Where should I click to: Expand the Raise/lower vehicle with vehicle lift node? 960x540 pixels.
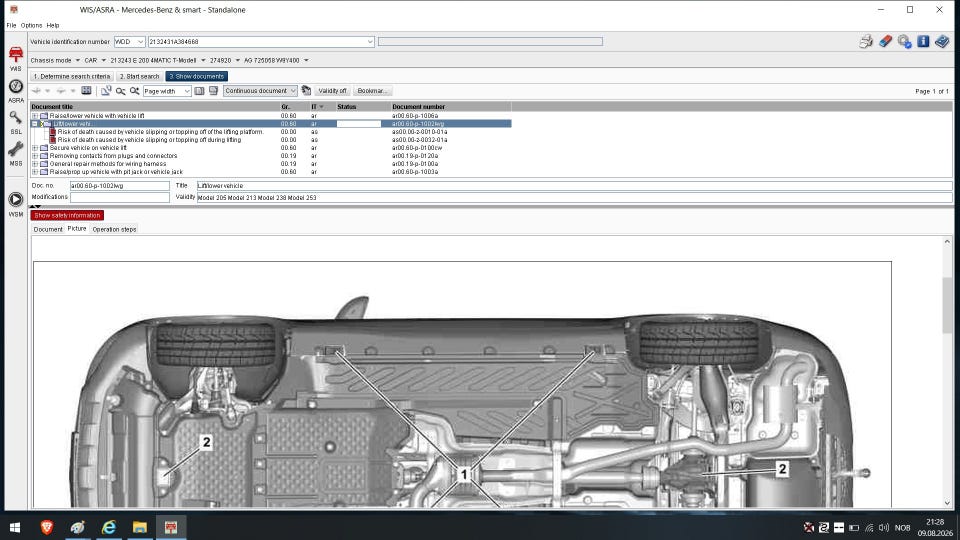tap(35, 116)
